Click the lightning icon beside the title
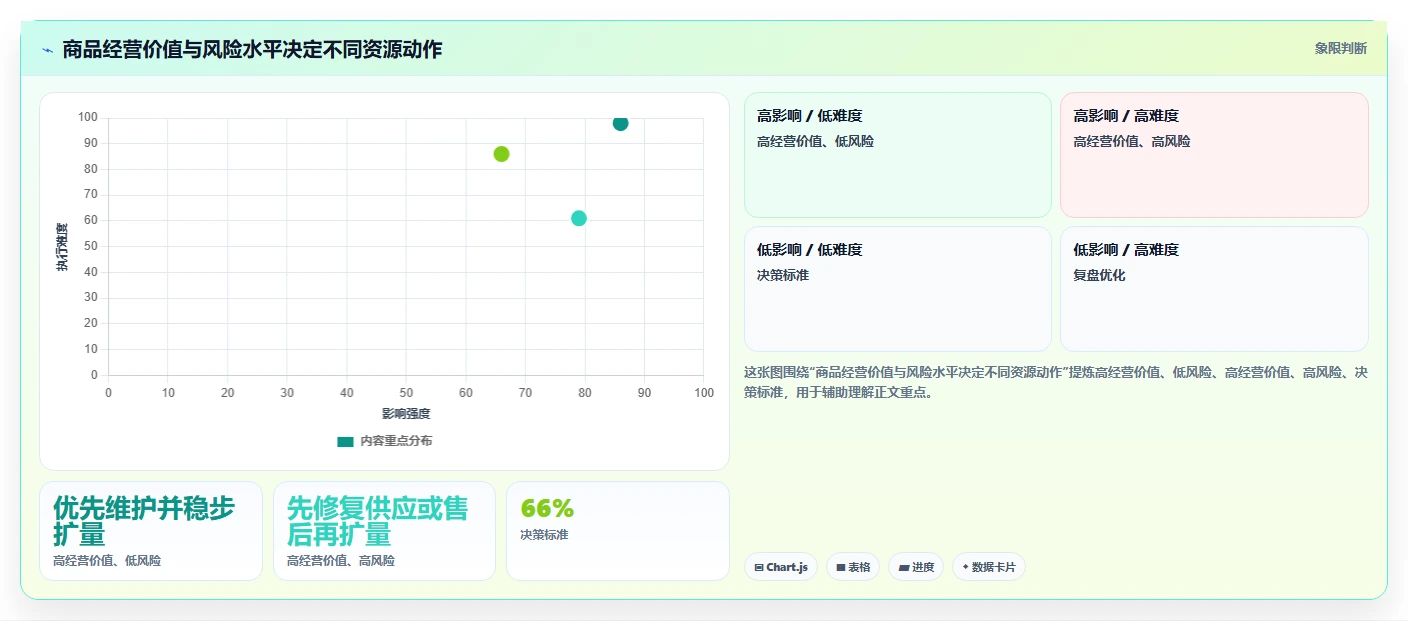This screenshot has height=621, width=1408. (48, 50)
